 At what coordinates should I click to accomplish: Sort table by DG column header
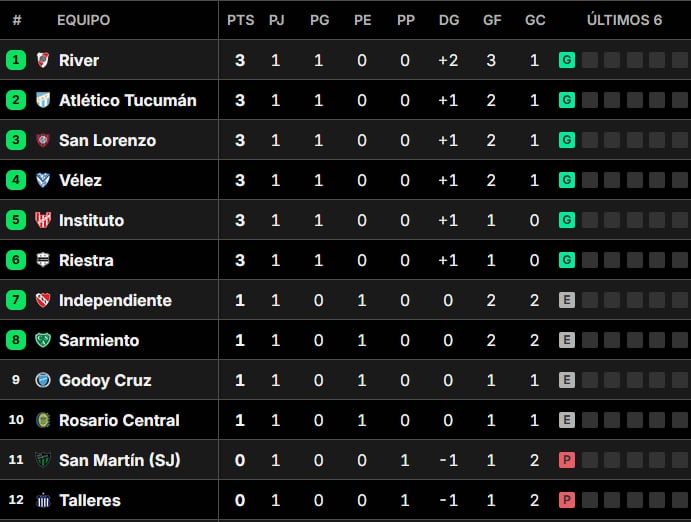coord(449,20)
